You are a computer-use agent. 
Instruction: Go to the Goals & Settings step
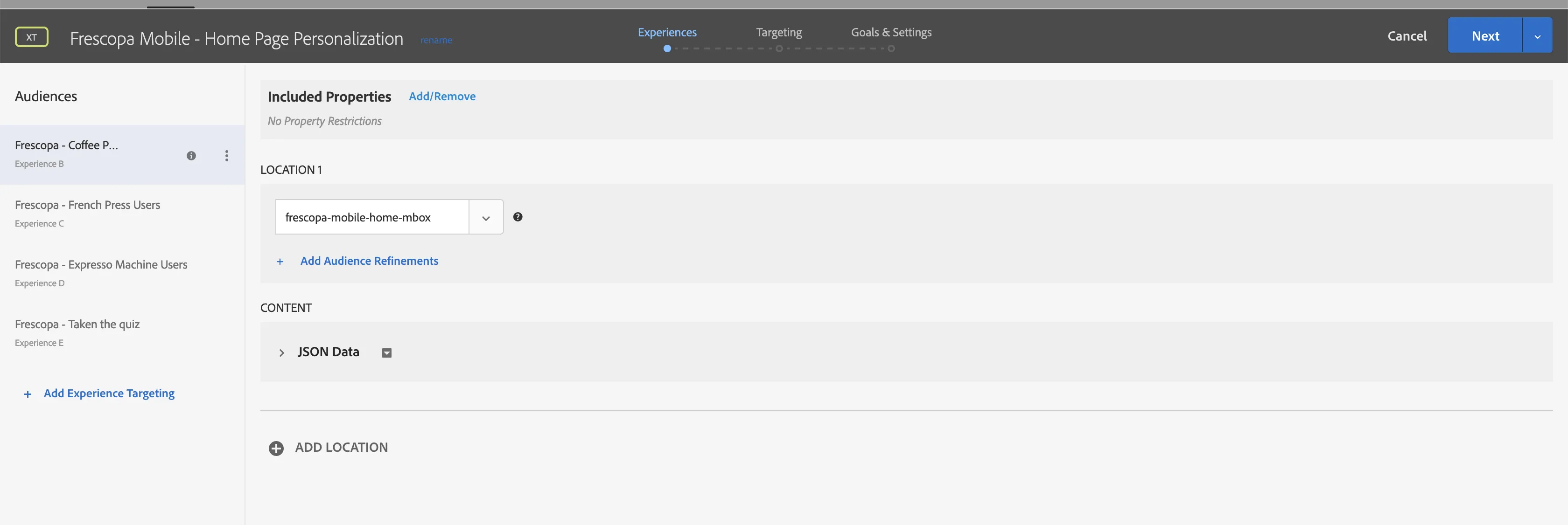(x=891, y=32)
